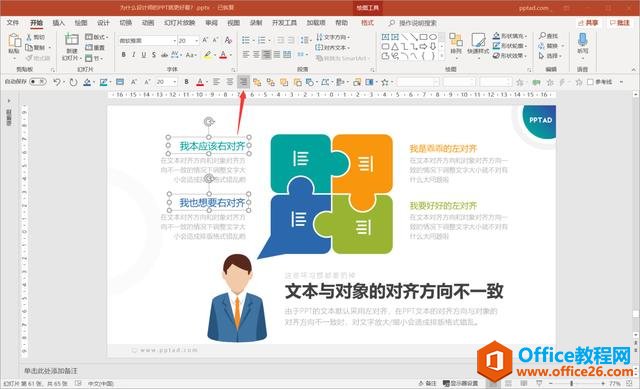Viewport: 640px width, 389px height.
Task: Apply bullet list from the ribbon
Action: (245, 40)
